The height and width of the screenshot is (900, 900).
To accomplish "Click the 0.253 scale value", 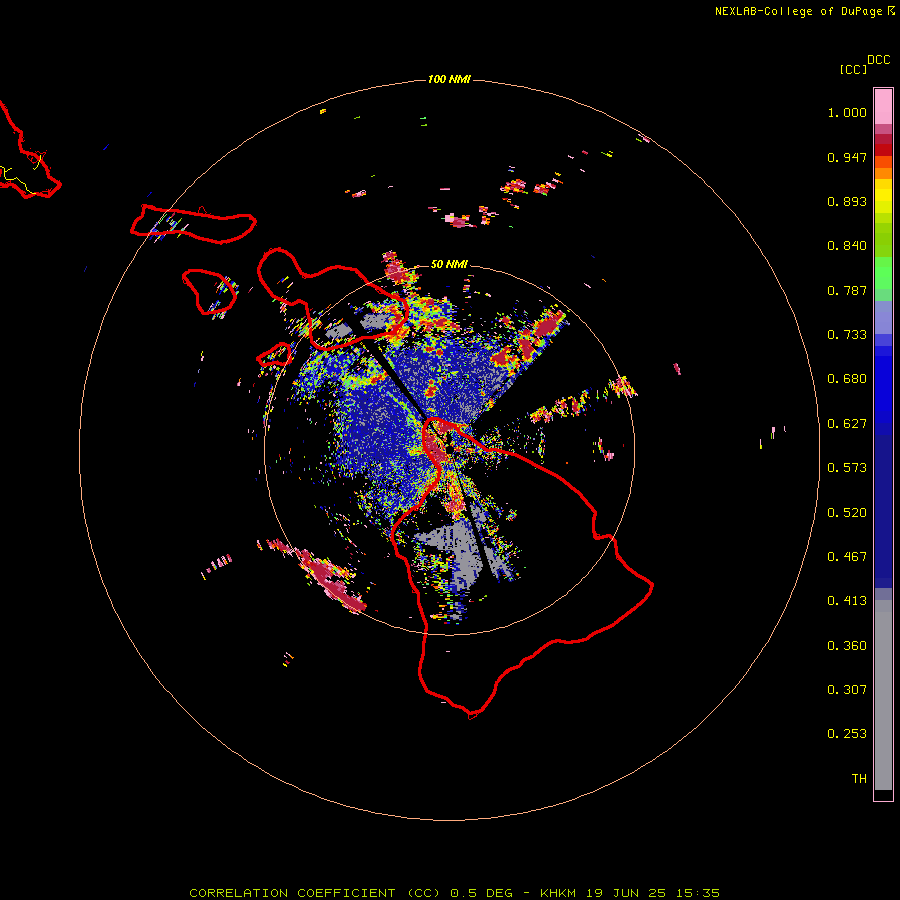I will pos(847,734).
